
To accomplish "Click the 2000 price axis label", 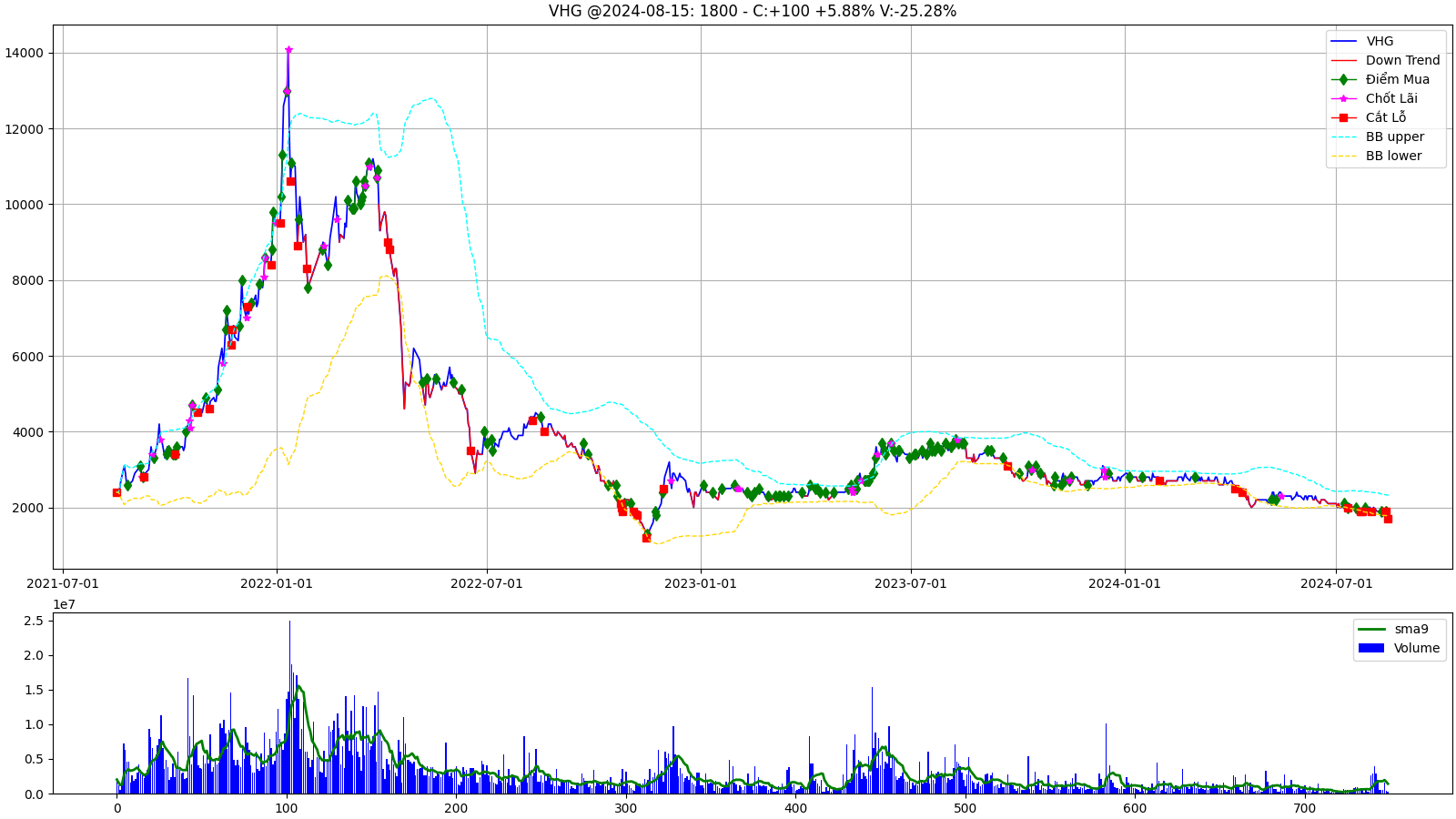I will coord(27,508).
